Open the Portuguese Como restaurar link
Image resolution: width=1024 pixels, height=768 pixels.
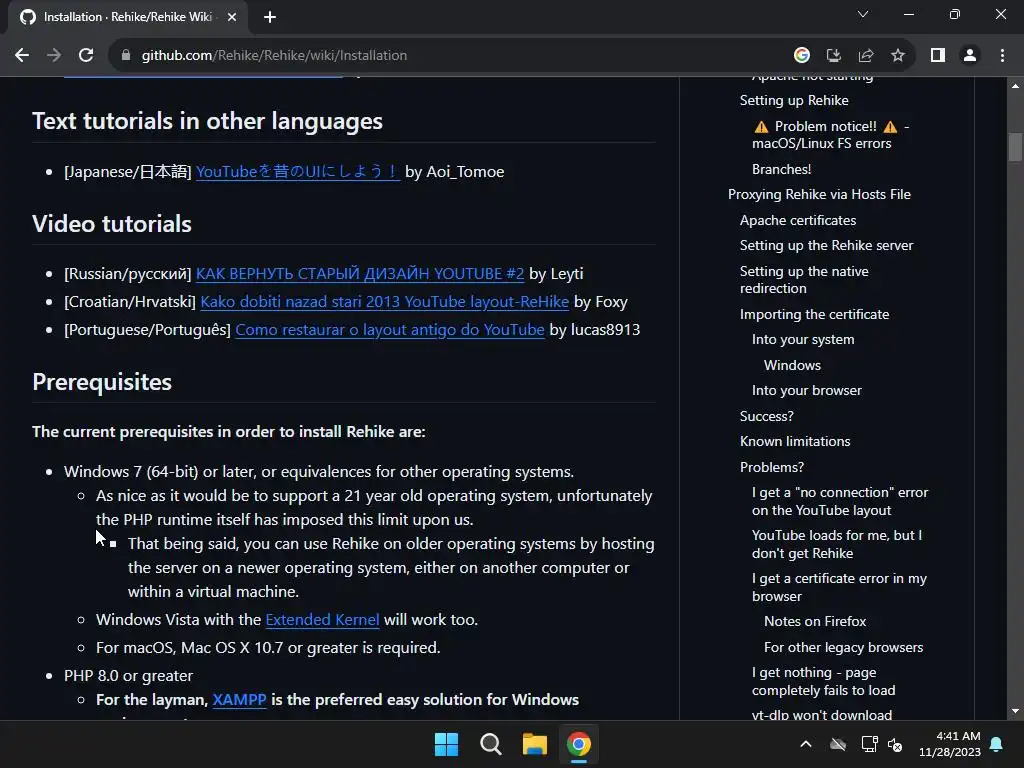pyautogui.click(x=390, y=330)
